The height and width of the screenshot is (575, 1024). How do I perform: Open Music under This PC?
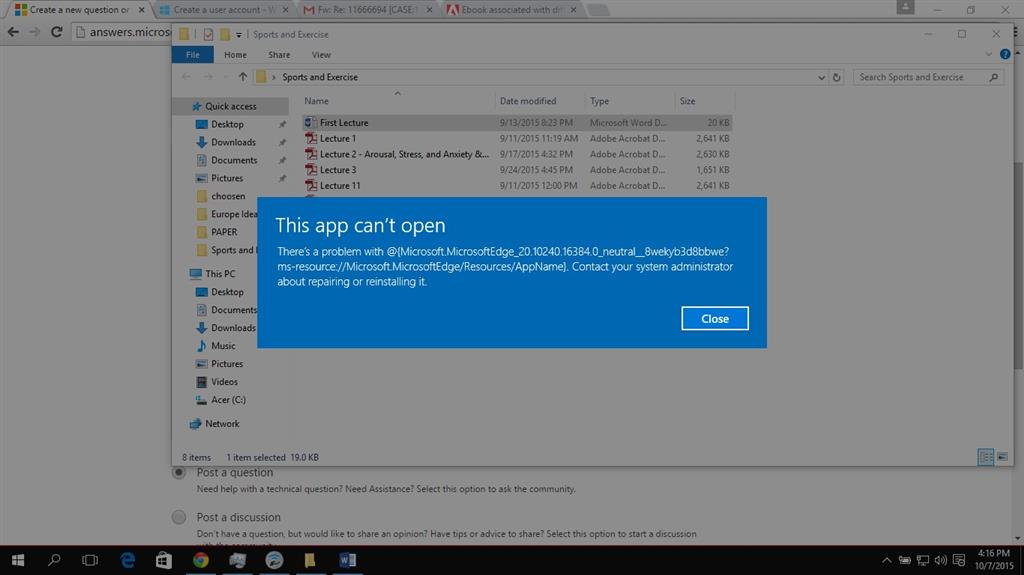(x=222, y=346)
